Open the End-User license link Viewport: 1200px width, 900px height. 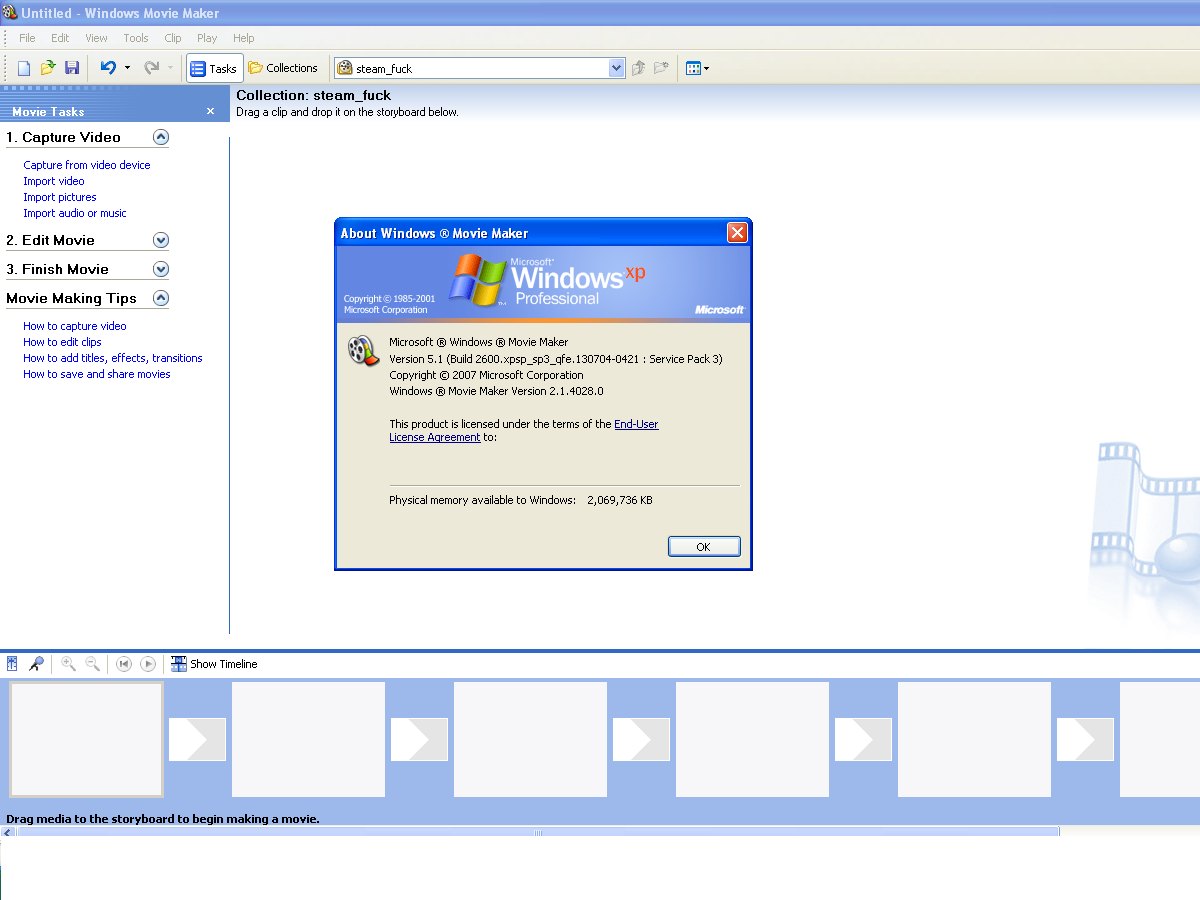click(x=636, y=424)
